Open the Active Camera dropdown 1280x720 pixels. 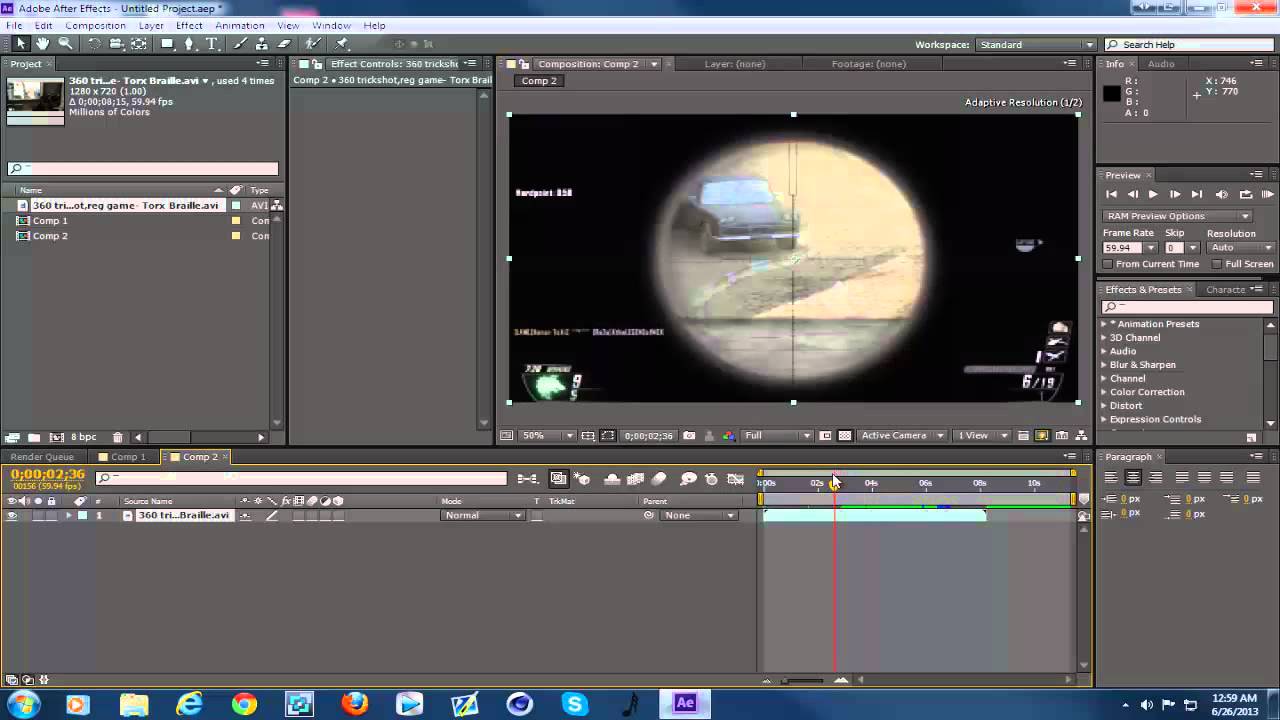[902, 436]
